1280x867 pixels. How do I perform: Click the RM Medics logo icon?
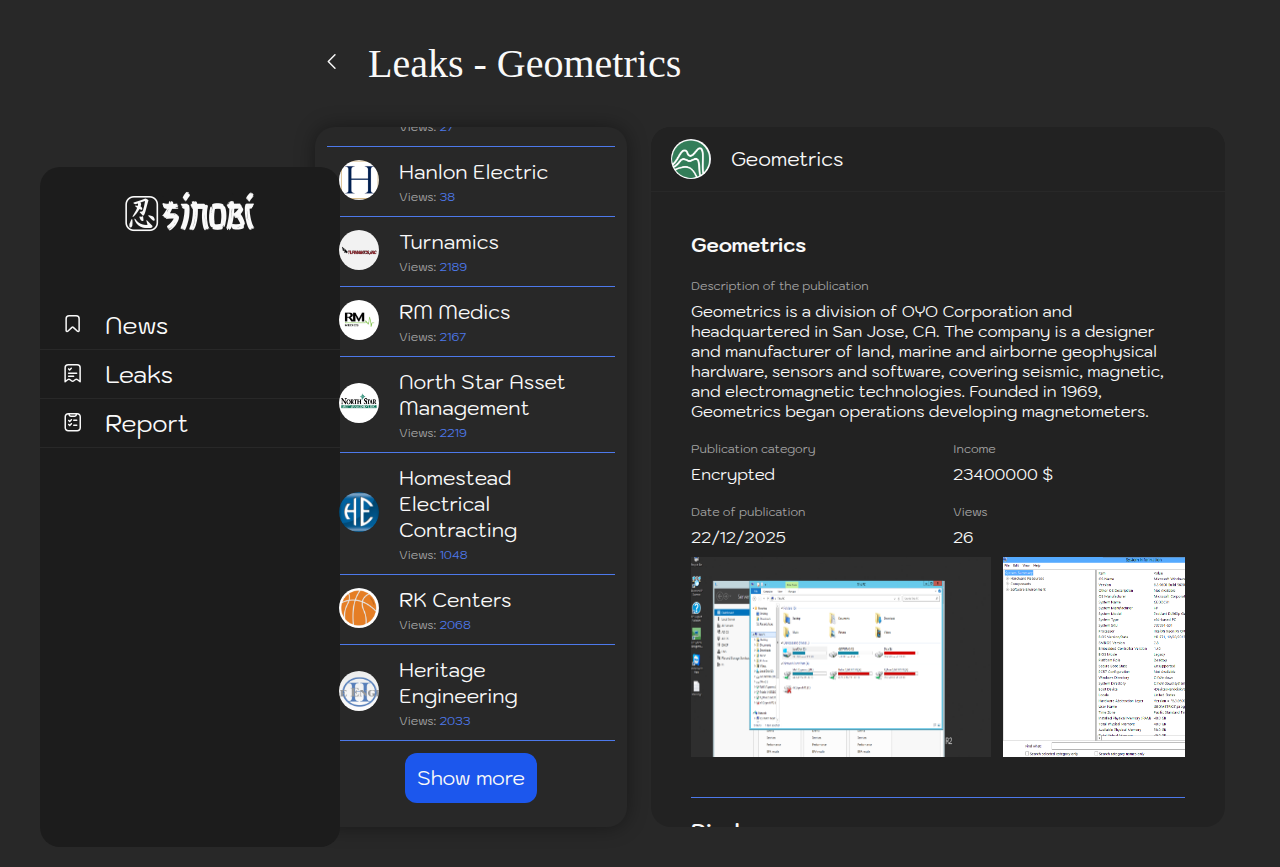coord(359,320)
